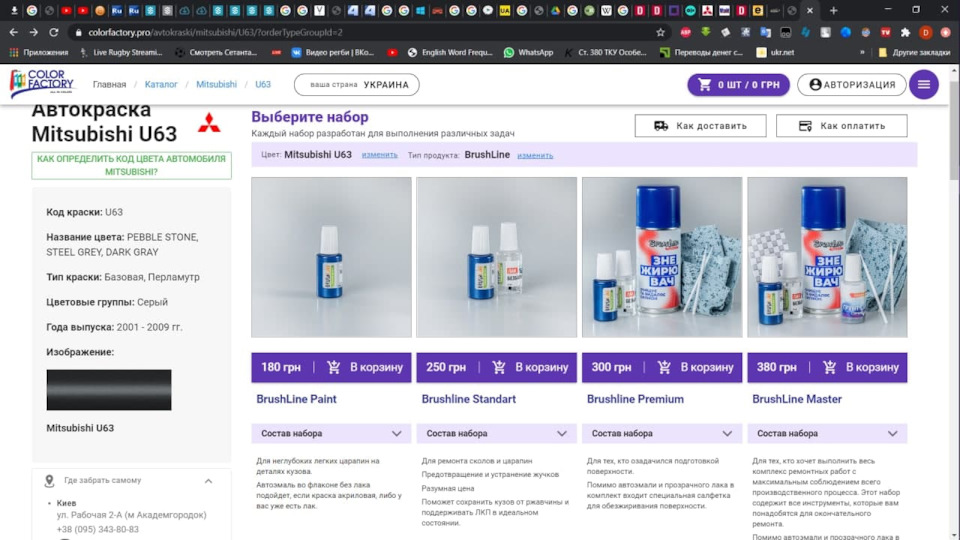
Task: Open the cart 0 ШТ / 0 ГРН
Action: pos(738,84)
